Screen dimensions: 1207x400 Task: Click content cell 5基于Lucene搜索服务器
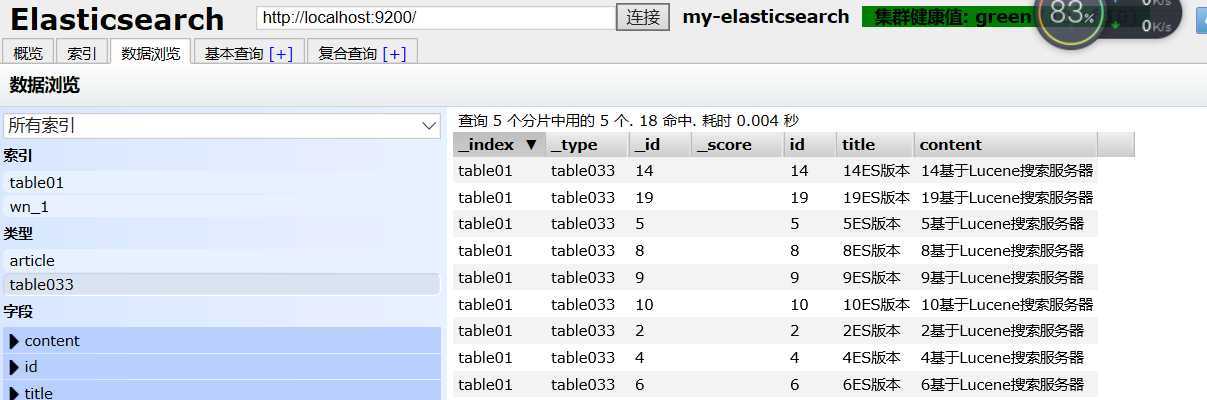(1006, 224)
